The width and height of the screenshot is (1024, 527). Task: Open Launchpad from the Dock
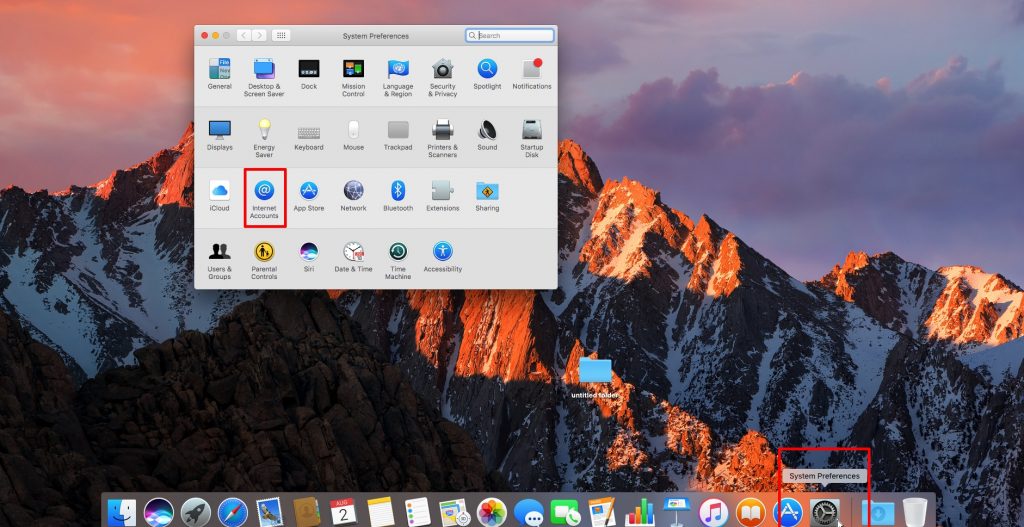point(196,513)
